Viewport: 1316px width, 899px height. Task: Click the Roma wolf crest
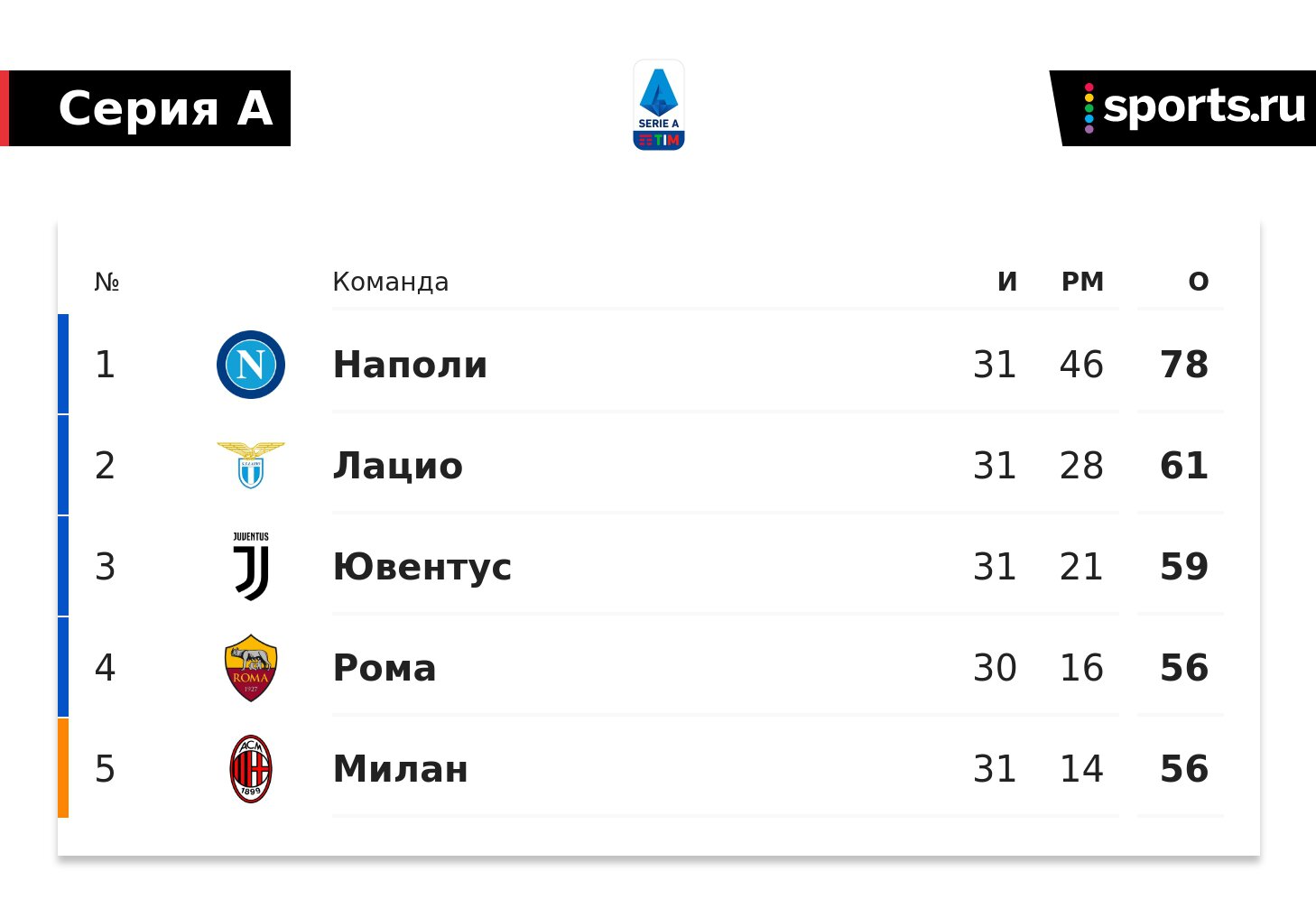(251, 668)
